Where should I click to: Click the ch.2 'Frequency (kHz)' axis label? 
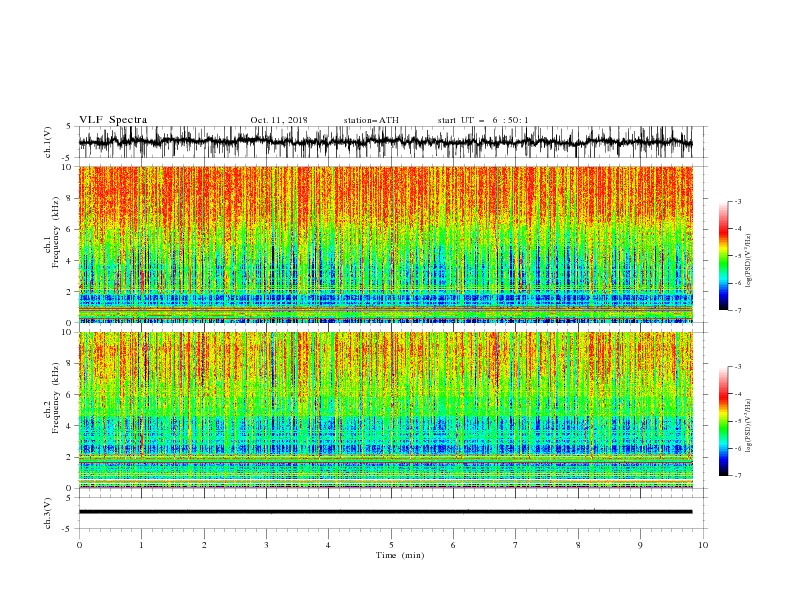pyautogui.click(x=55, y=397)
